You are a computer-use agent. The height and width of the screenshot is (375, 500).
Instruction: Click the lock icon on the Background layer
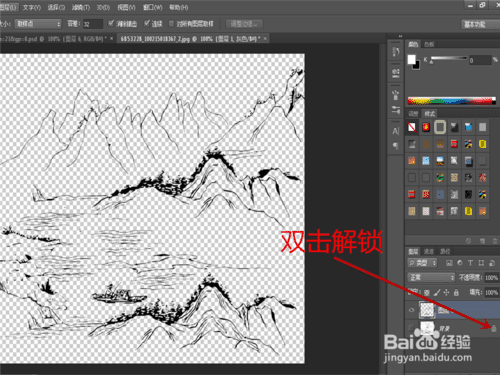coord(494,328)
